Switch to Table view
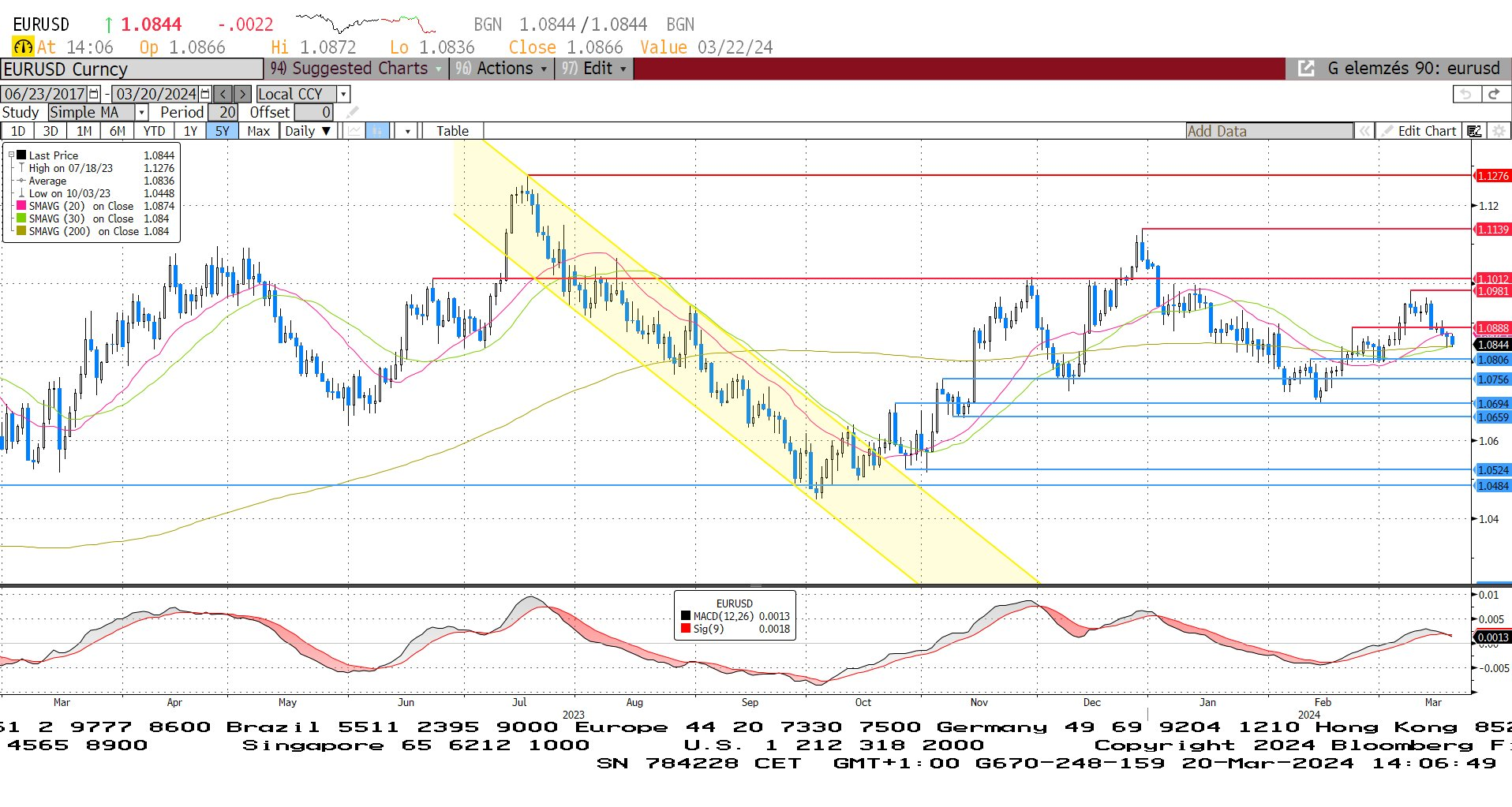This screenshot has height=807, width=1512. point(452,131)
